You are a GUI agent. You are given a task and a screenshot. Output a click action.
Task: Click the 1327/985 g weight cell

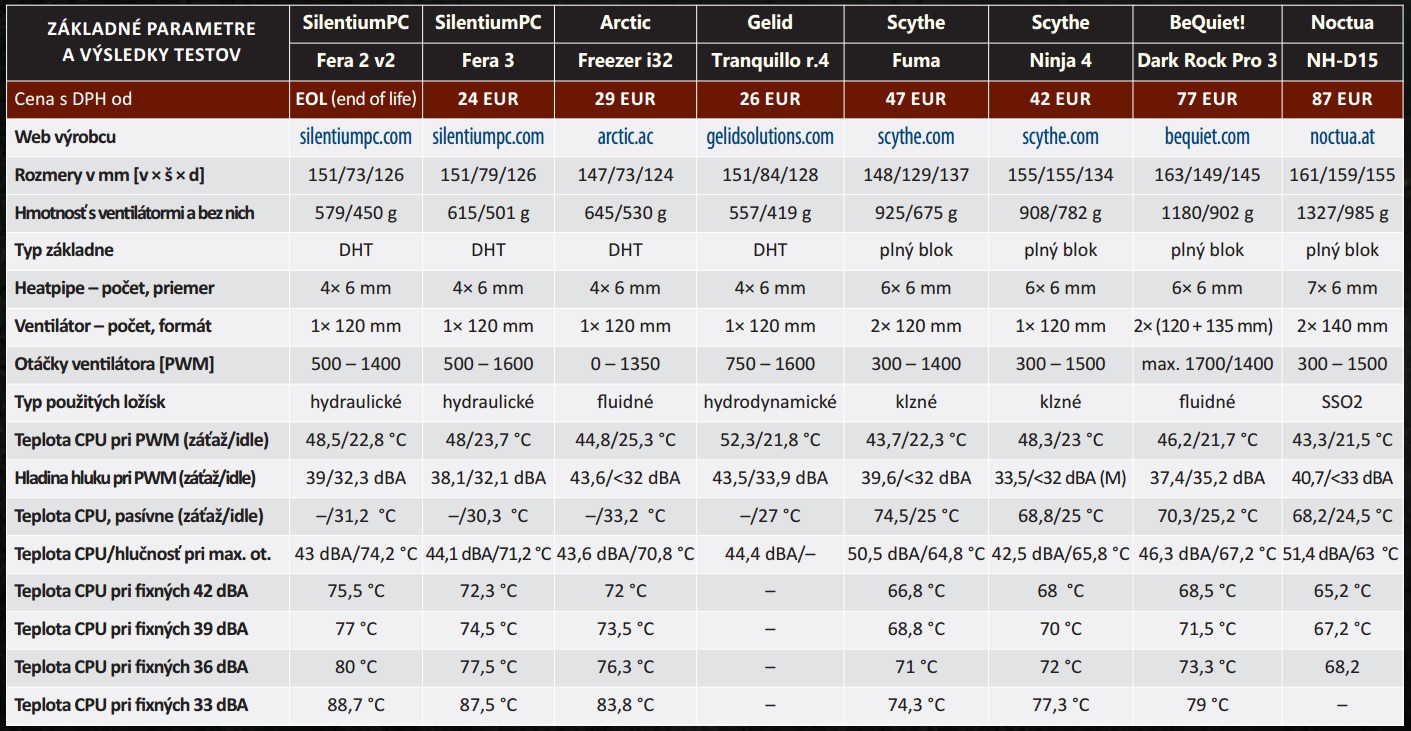pyautogui.click(x=1342, y=213)
